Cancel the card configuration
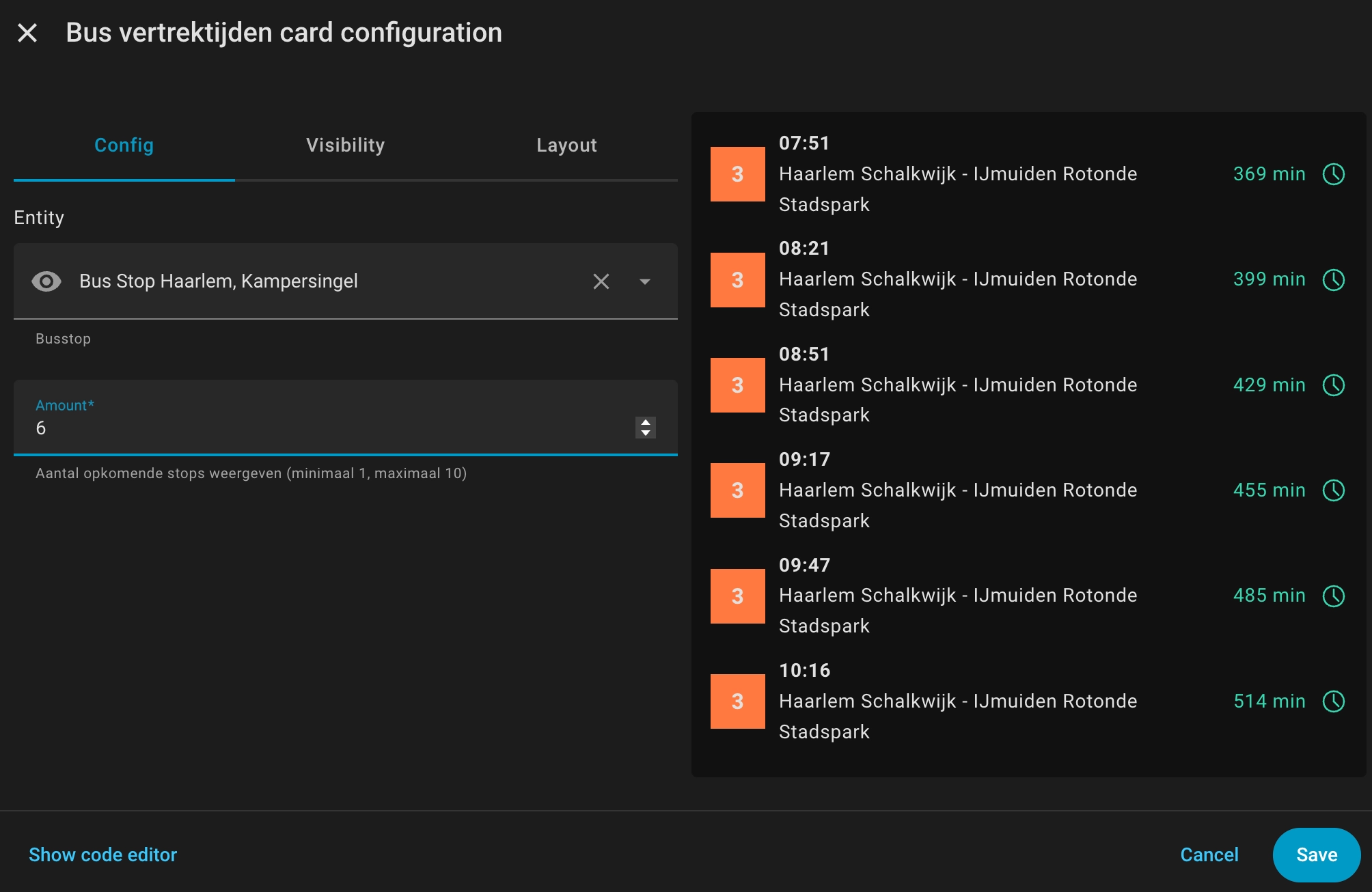 1209,855
